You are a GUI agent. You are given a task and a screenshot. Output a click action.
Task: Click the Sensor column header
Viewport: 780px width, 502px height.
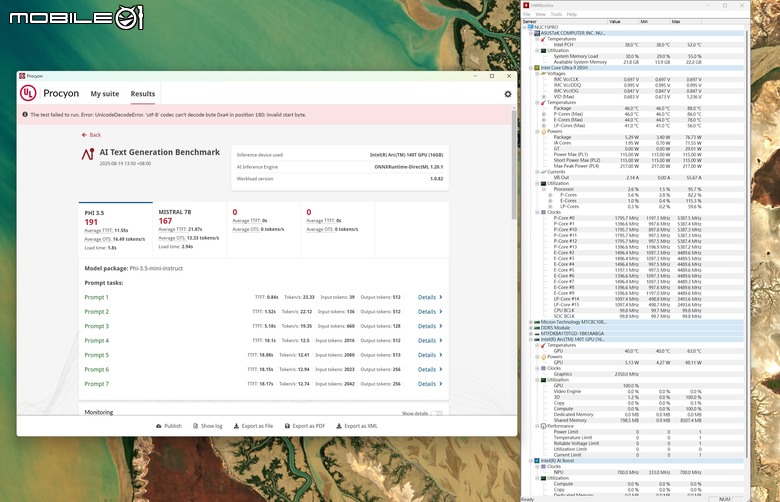(x=565, y=22)
